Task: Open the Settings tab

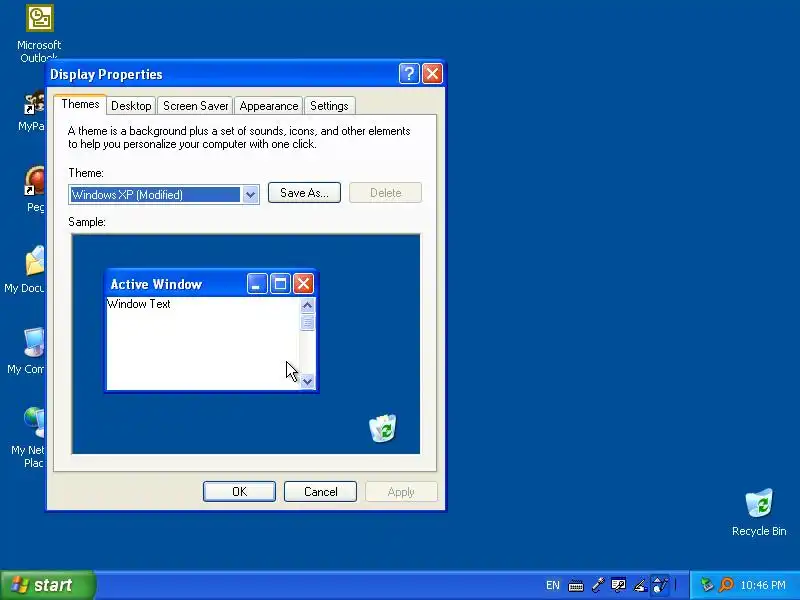Action: (x=329, y=106)
